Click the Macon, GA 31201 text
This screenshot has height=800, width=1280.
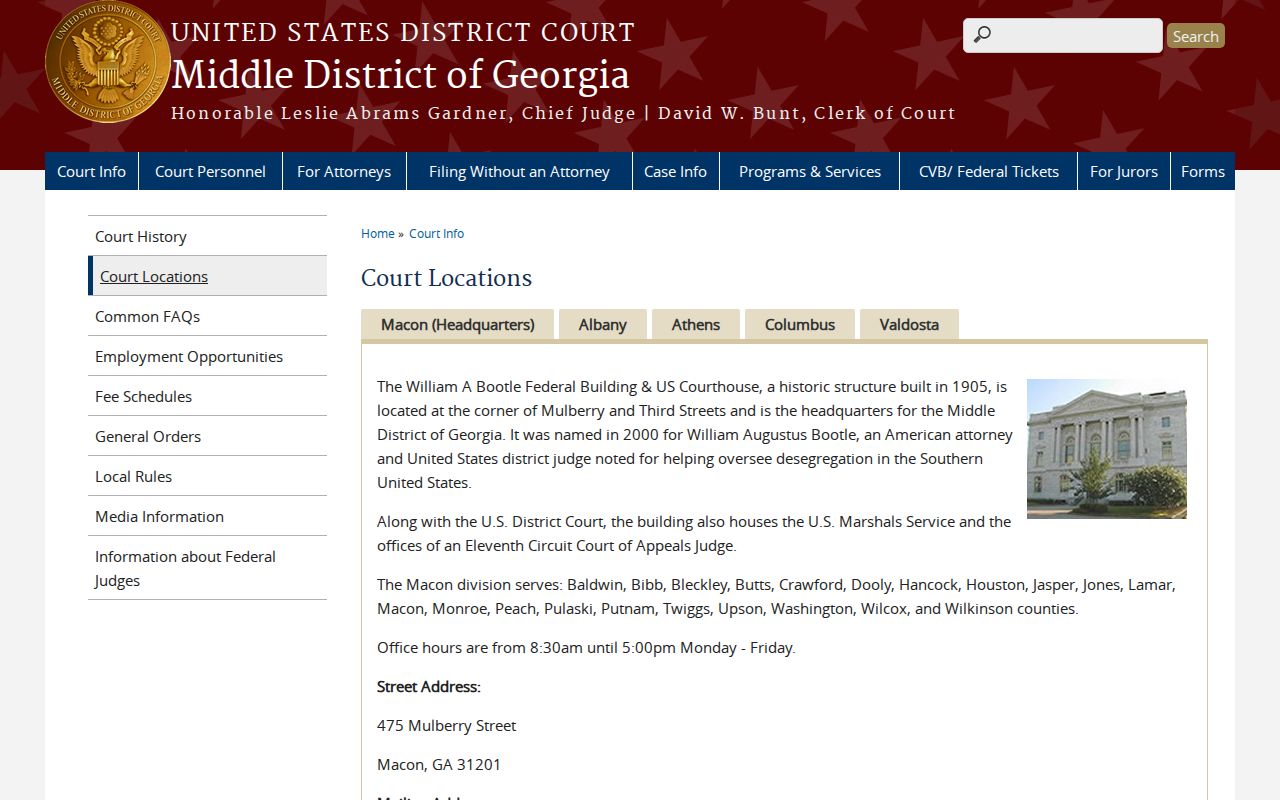[439, 764]
